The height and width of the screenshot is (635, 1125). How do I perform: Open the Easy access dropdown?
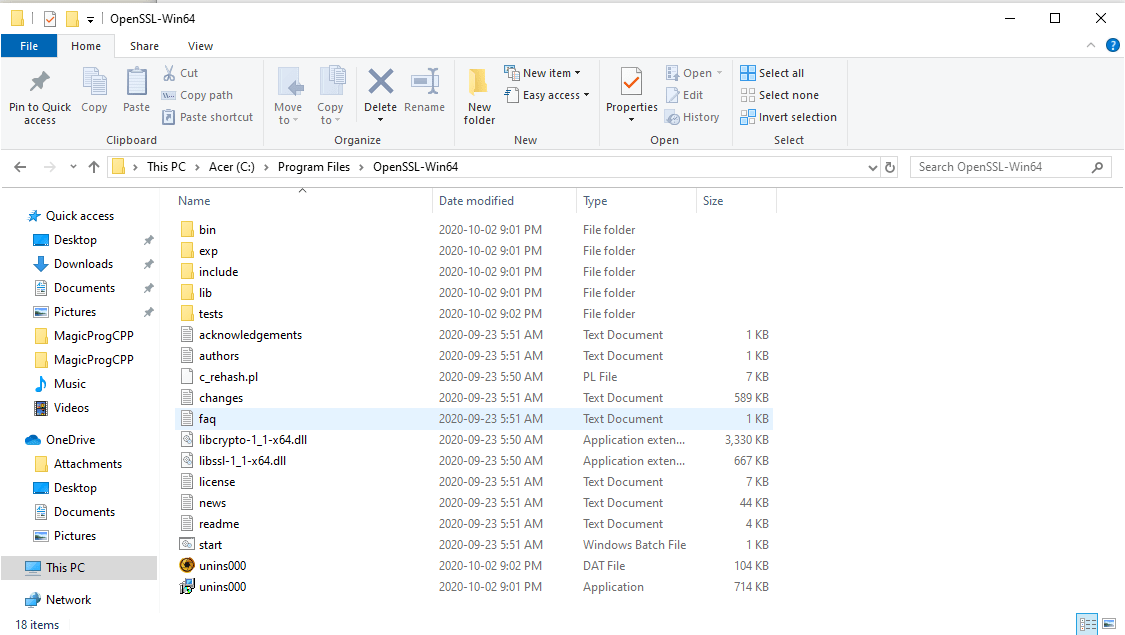pyautogui.click(x=547, y=95)
